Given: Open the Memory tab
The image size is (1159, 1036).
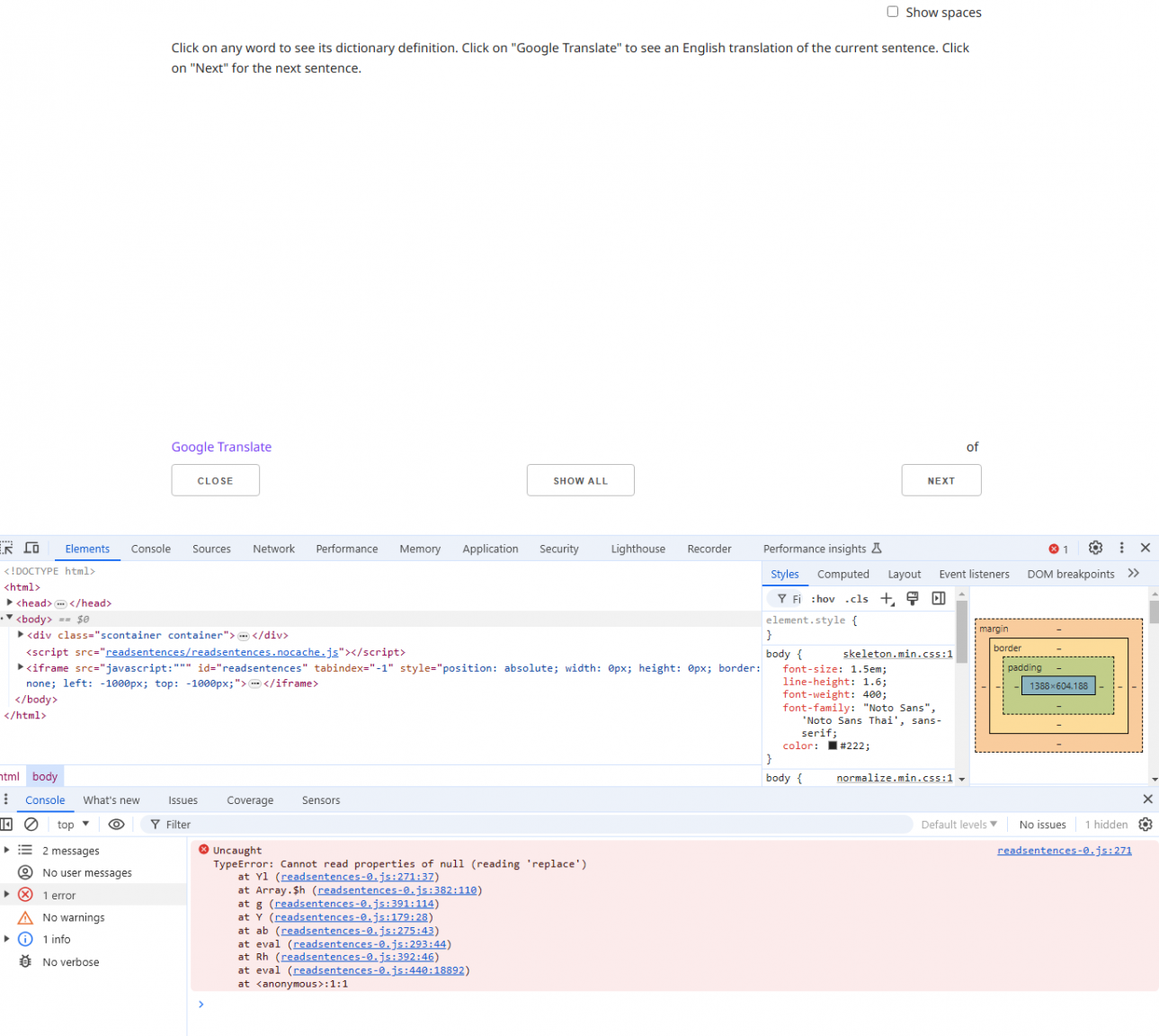Looking at the screenshot, I should [420, 549].
